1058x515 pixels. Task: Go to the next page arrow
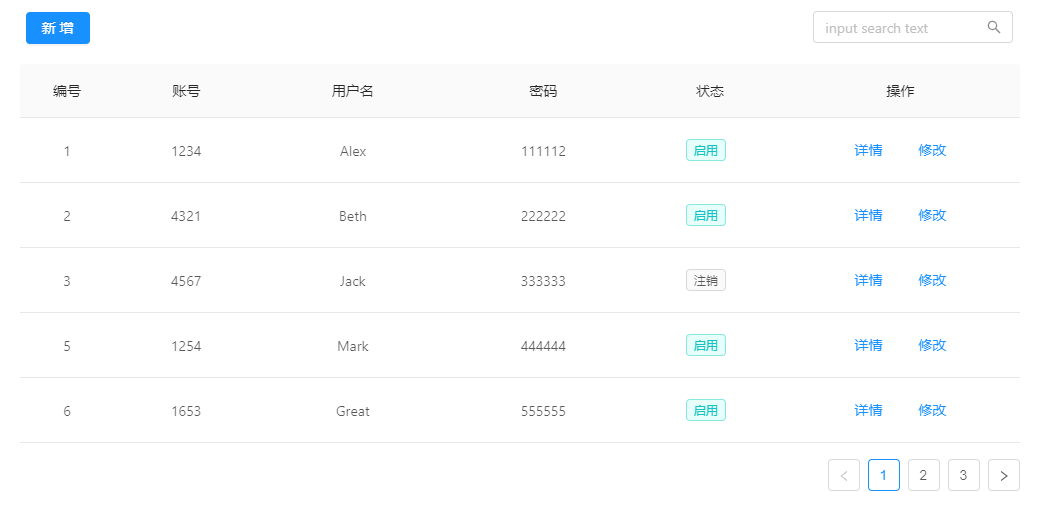[1003, 475]
